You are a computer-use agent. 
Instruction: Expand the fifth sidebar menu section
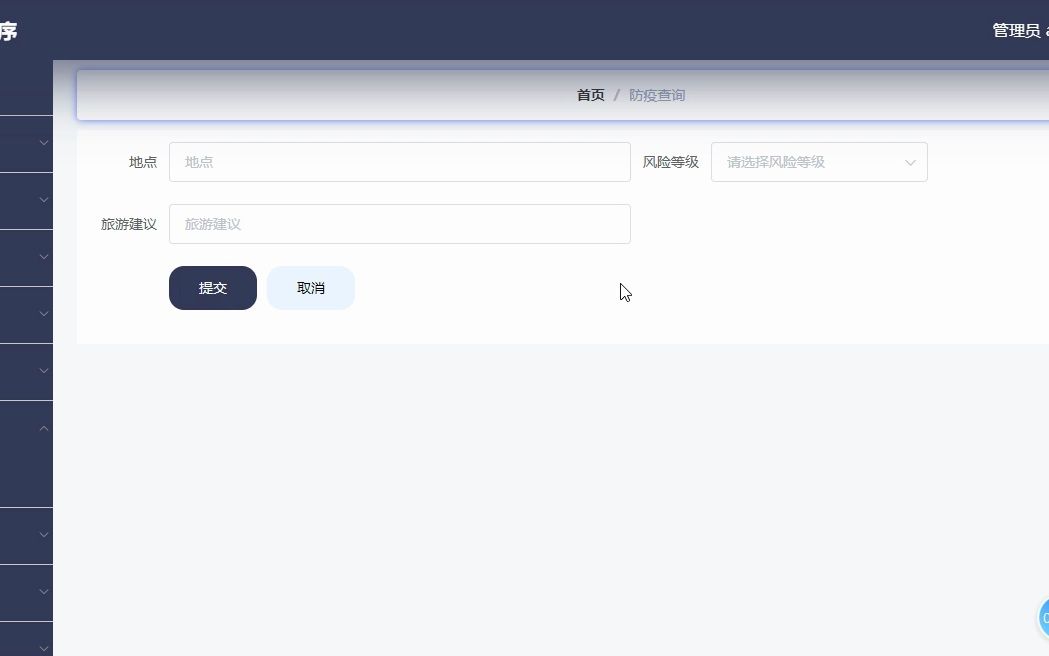[42, 371]
